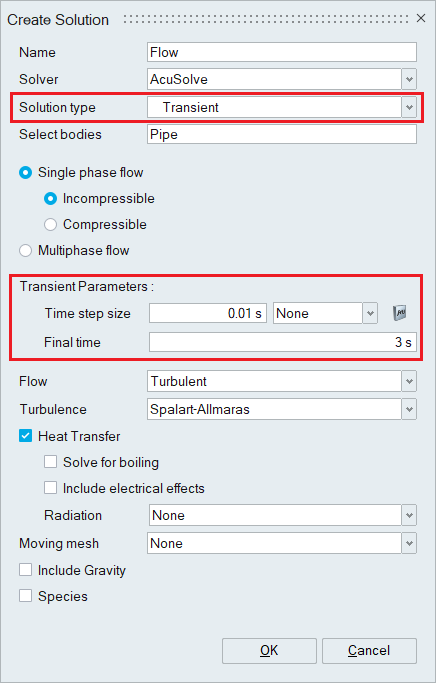Click the Final time input field
Image resolution: width=436 pixels, height=683 pixels.
coord(283,342)
